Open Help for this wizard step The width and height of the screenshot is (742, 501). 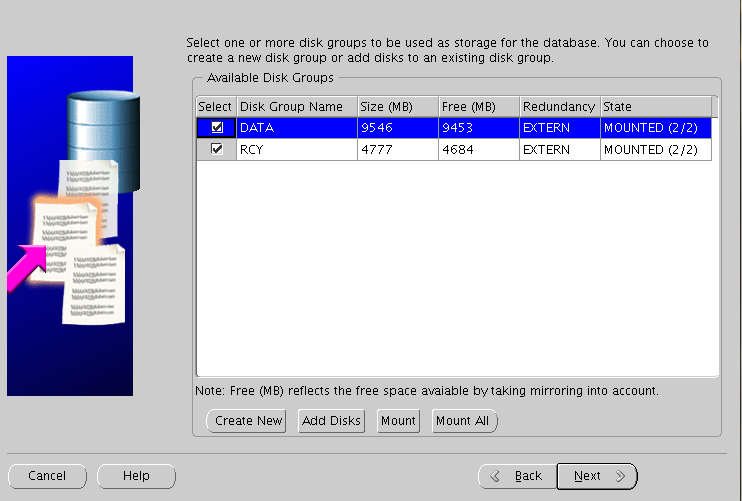[x=136, y=476]
